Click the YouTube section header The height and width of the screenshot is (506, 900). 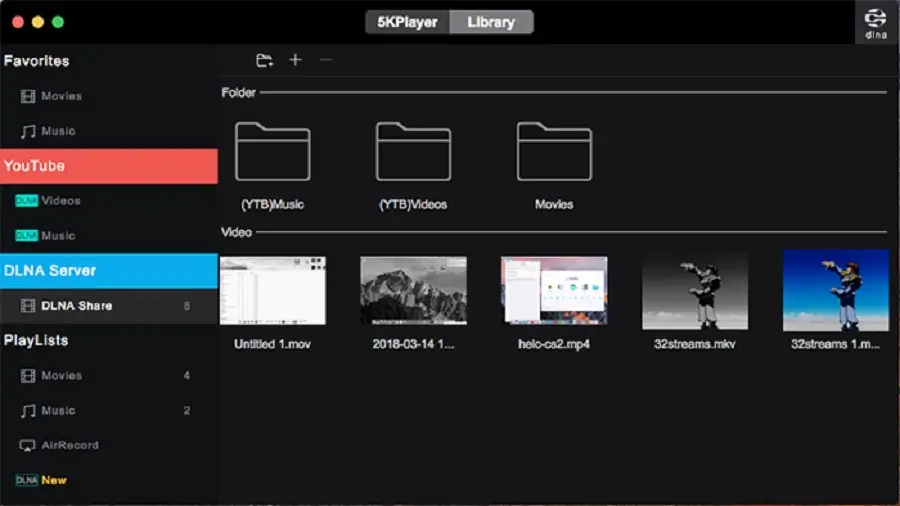coord(109,166)
